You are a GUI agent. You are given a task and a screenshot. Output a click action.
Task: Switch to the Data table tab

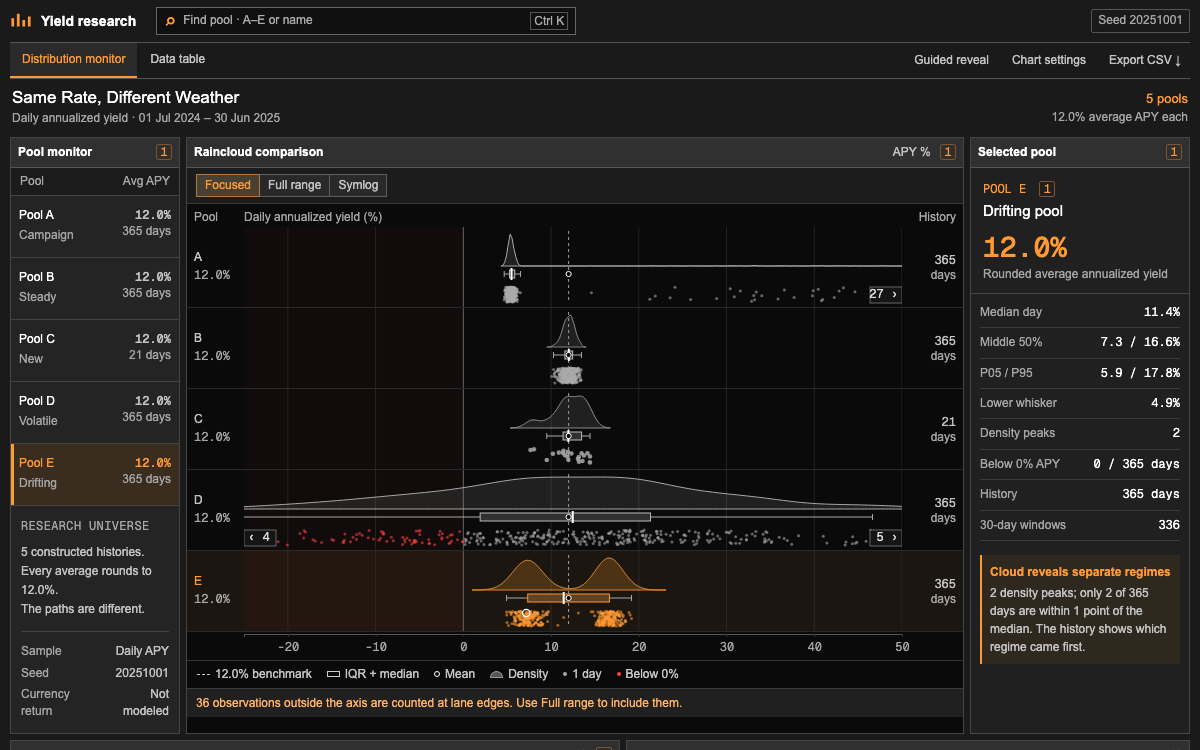coord(178,60)
